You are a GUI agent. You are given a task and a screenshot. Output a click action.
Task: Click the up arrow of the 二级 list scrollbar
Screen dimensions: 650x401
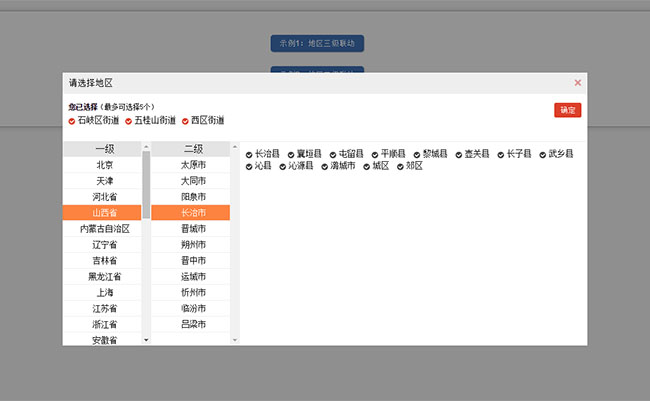235,148
